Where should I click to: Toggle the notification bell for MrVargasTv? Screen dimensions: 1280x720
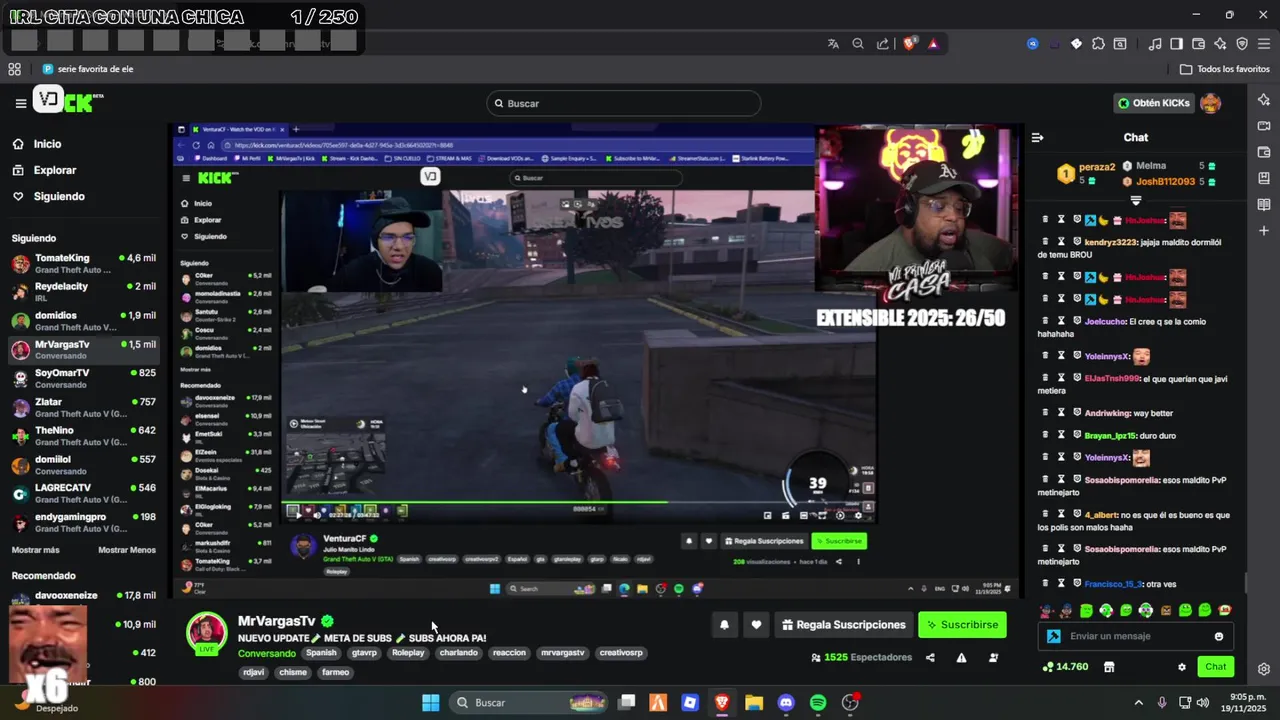click(x=724, y=625)
